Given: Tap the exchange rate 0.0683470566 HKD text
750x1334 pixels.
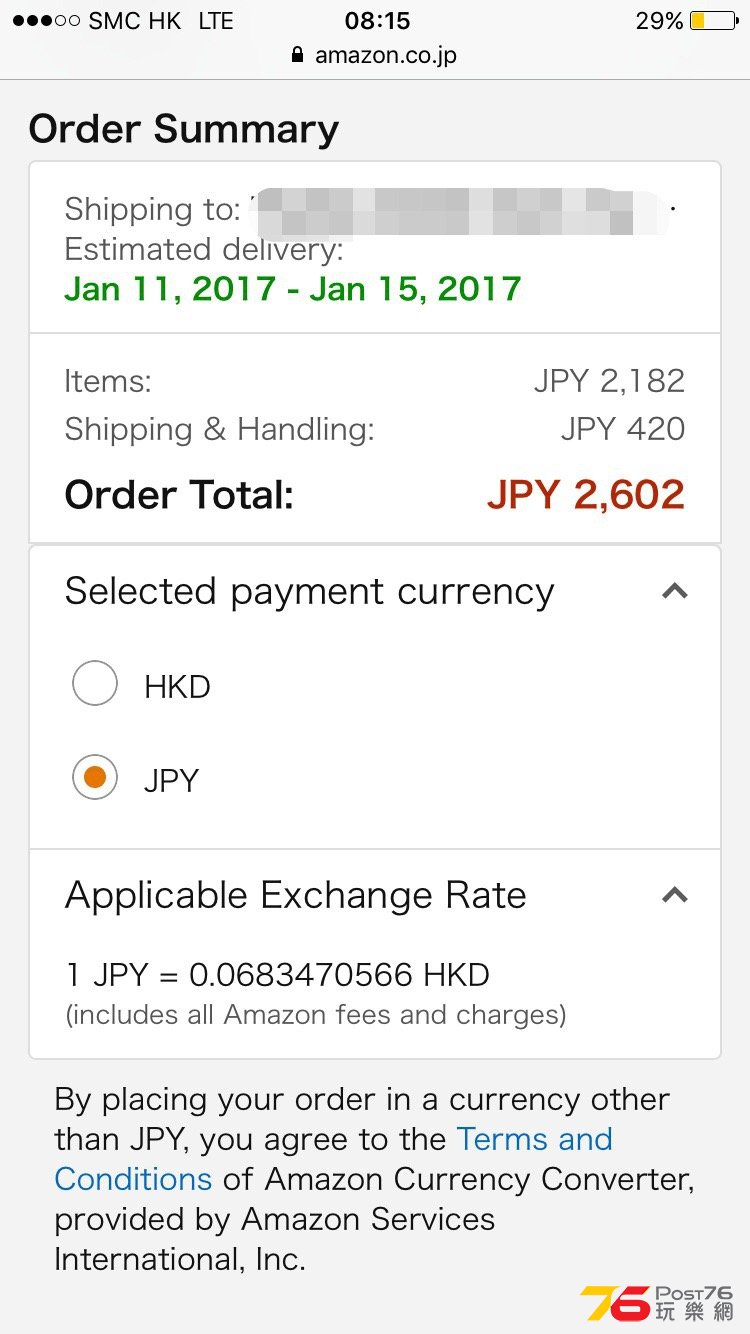Looking at the screenshot, I should [x=339, y=975].
